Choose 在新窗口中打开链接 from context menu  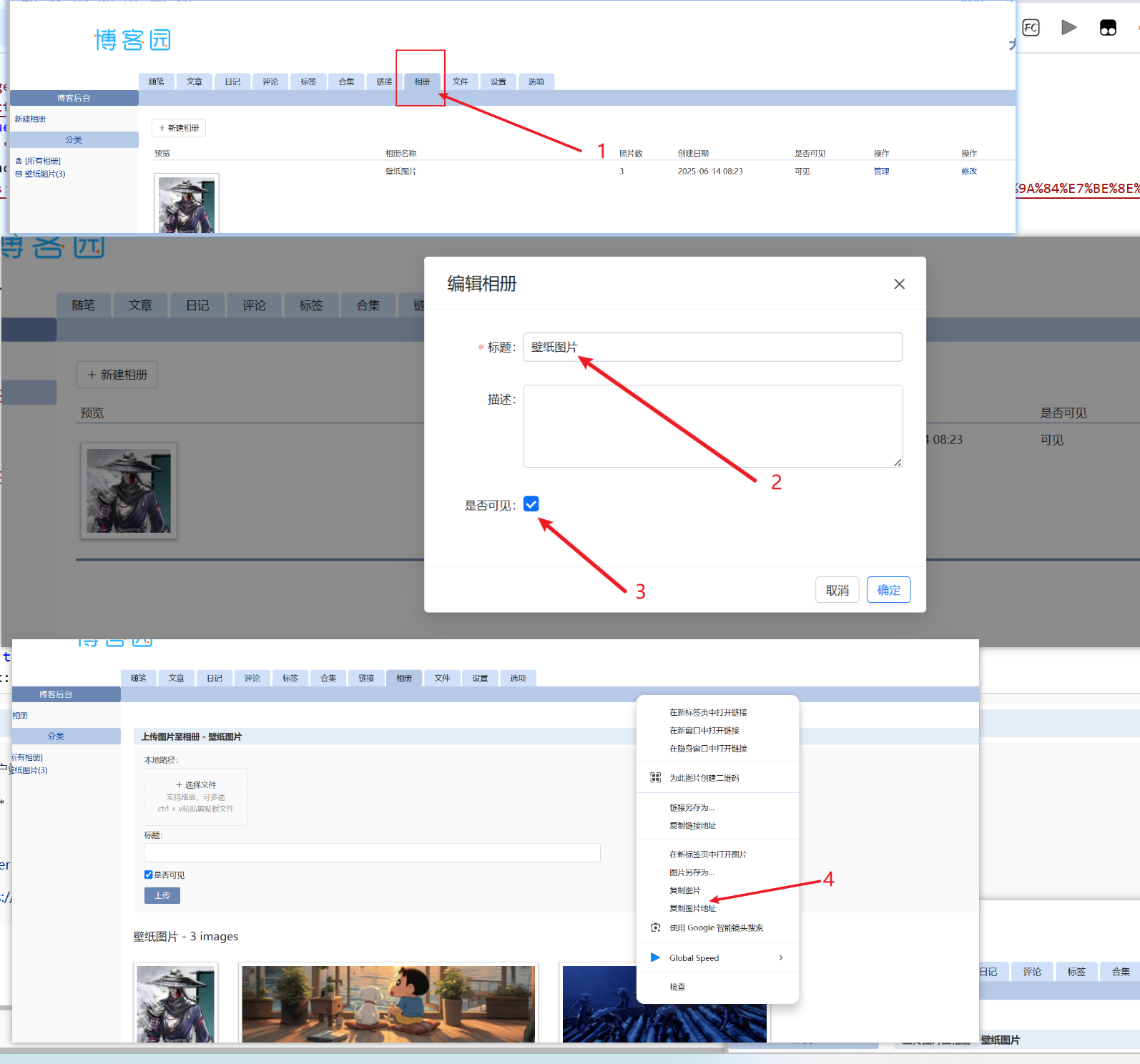[717, 730]
